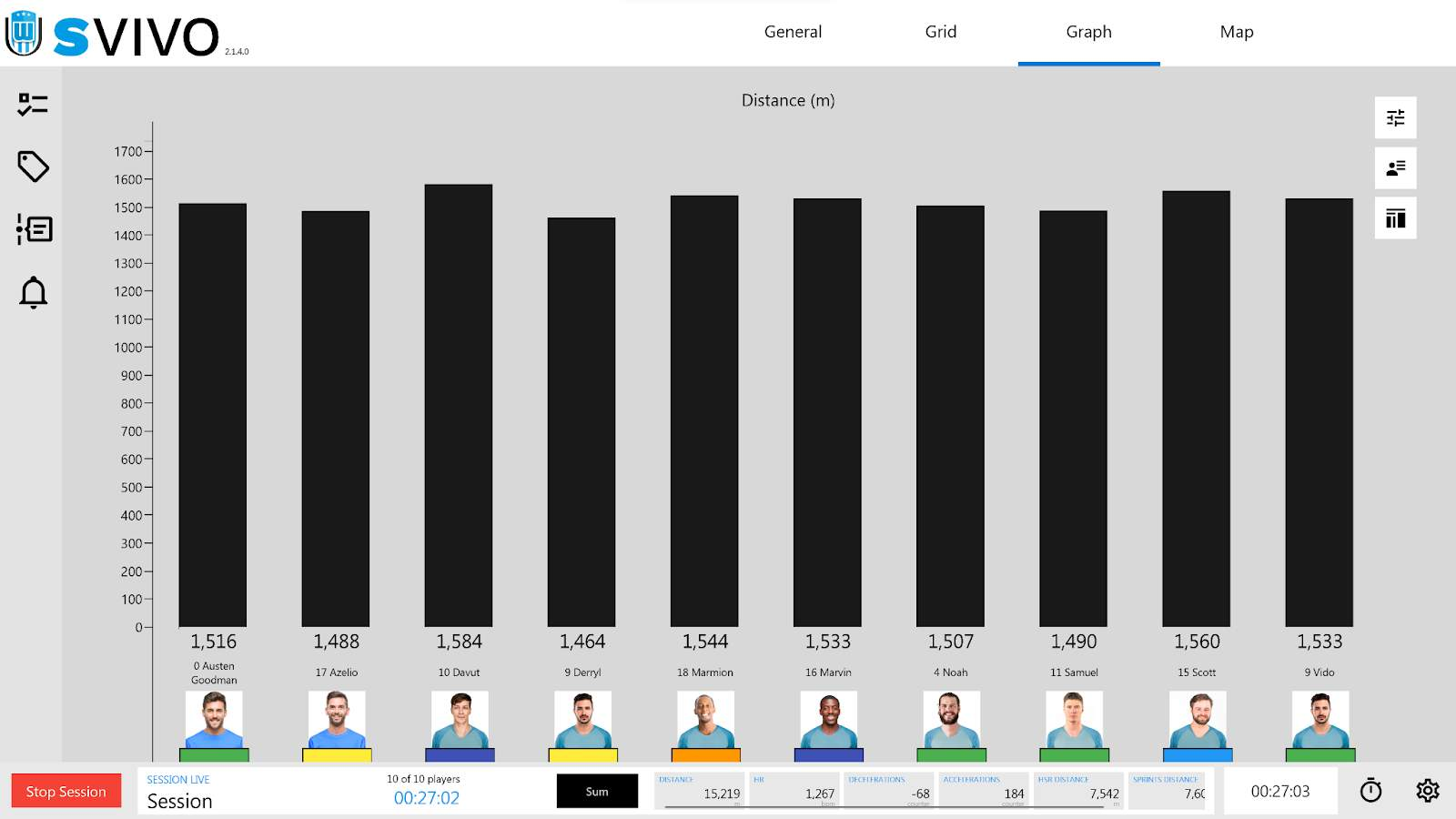1456x819 pixels.
Task: Open the stopwatch timer icon
Action: 1370,791
